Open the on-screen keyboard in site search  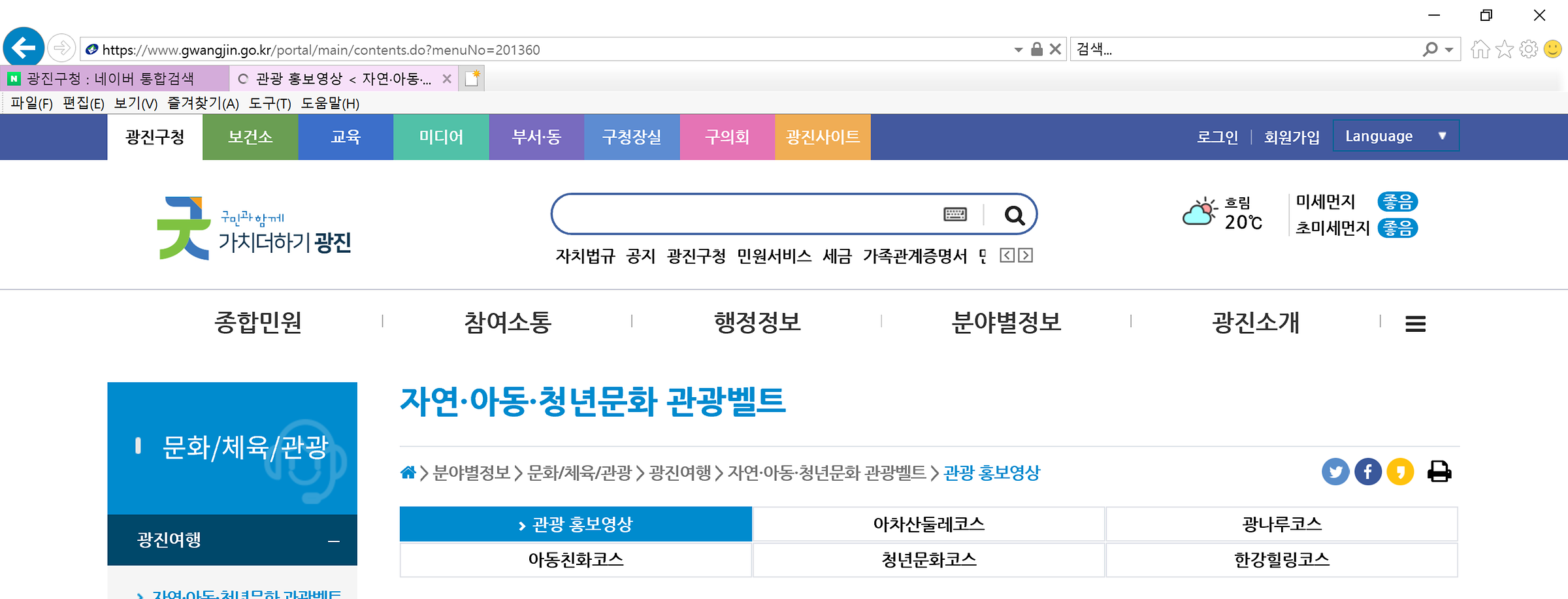(956, 214)
